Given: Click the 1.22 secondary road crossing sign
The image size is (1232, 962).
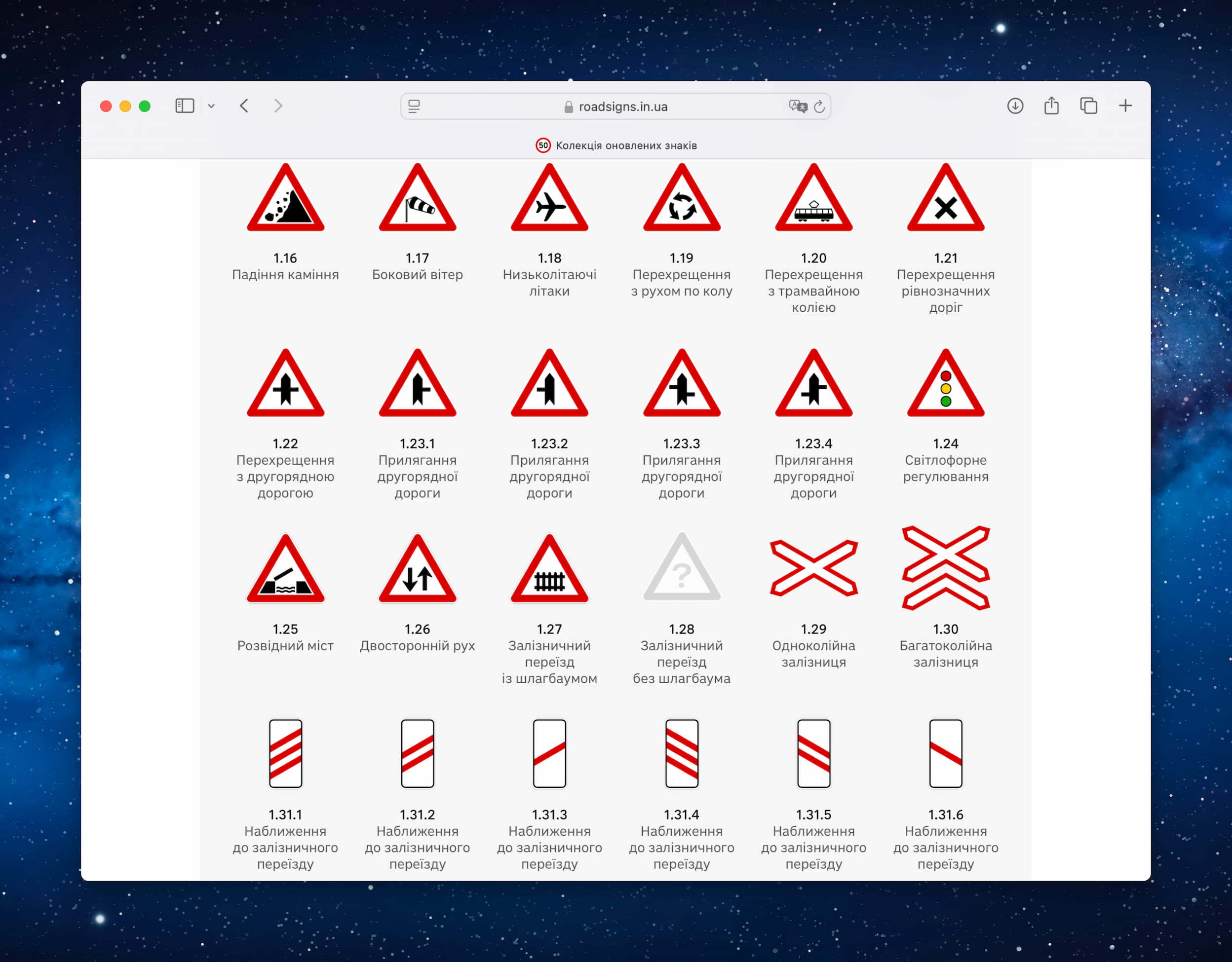Looking at the screenshot, I should [x=285, y=383].
